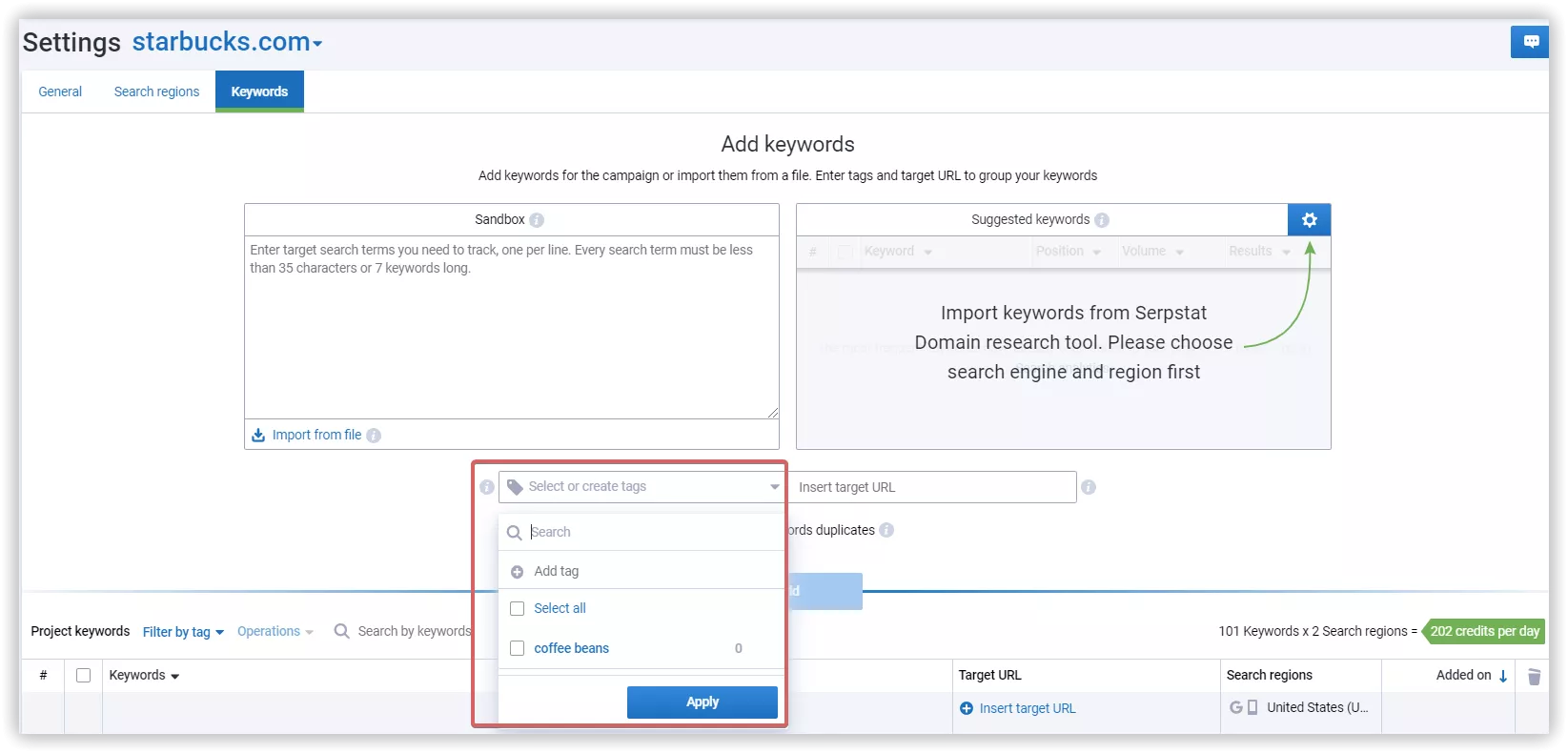The image size is (1568, 753).
Task: Open the suggested keywords settings gear
Action: (x=1309, y=220)
